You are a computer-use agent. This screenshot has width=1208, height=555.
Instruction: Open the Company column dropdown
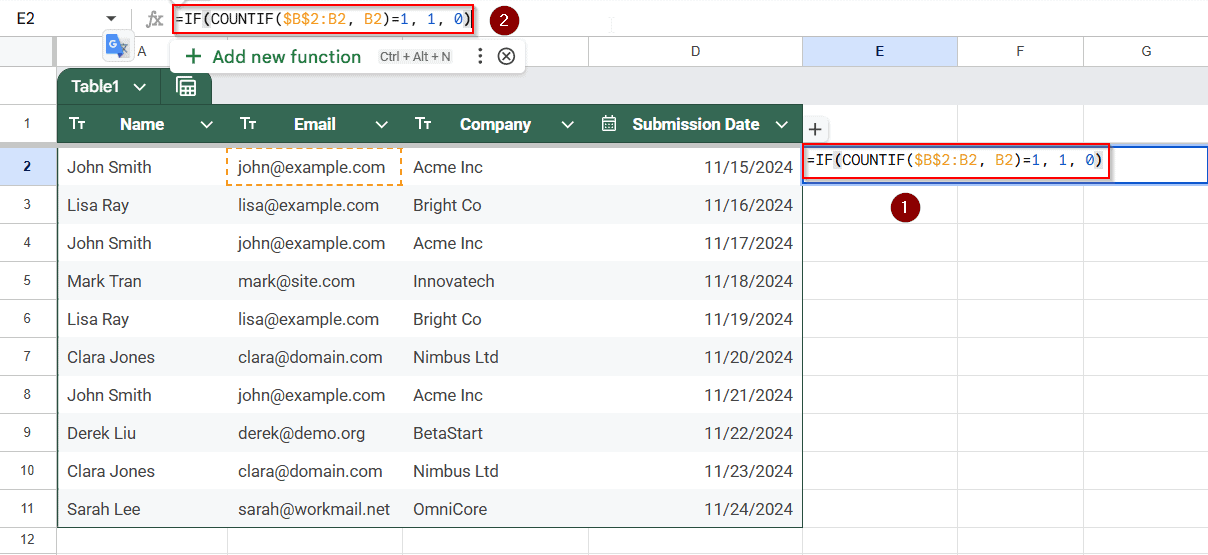(568, 124)
